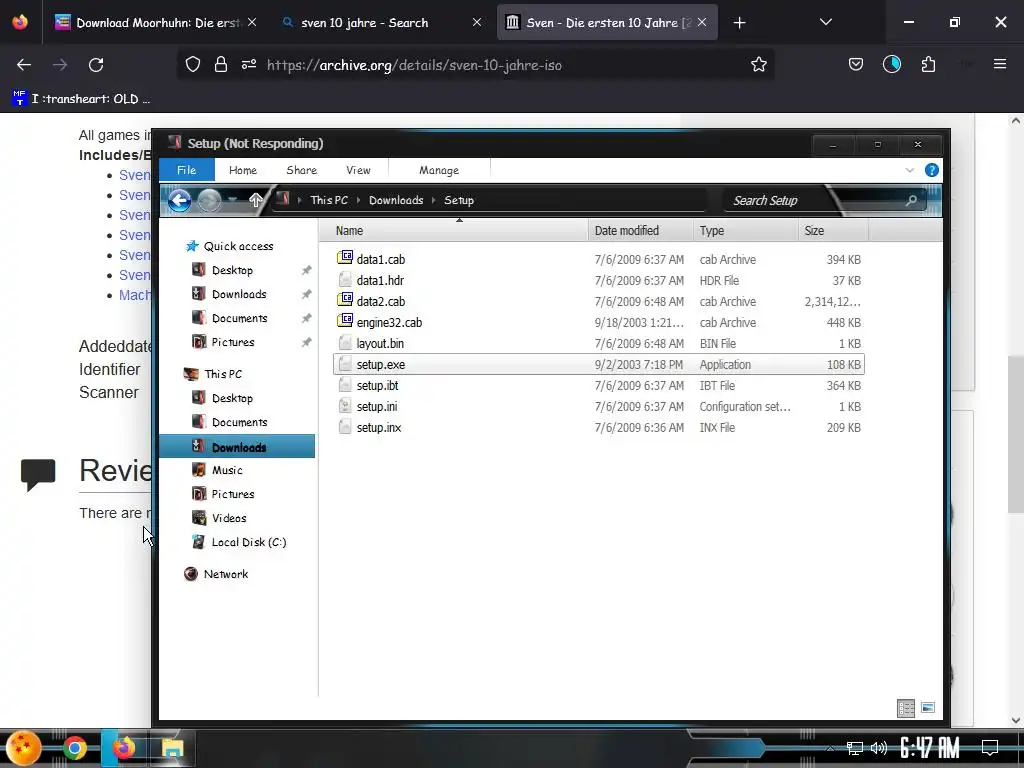Screen dimensions: 1024x768
Task: Select Music under This PC
Action: (227, 470)
